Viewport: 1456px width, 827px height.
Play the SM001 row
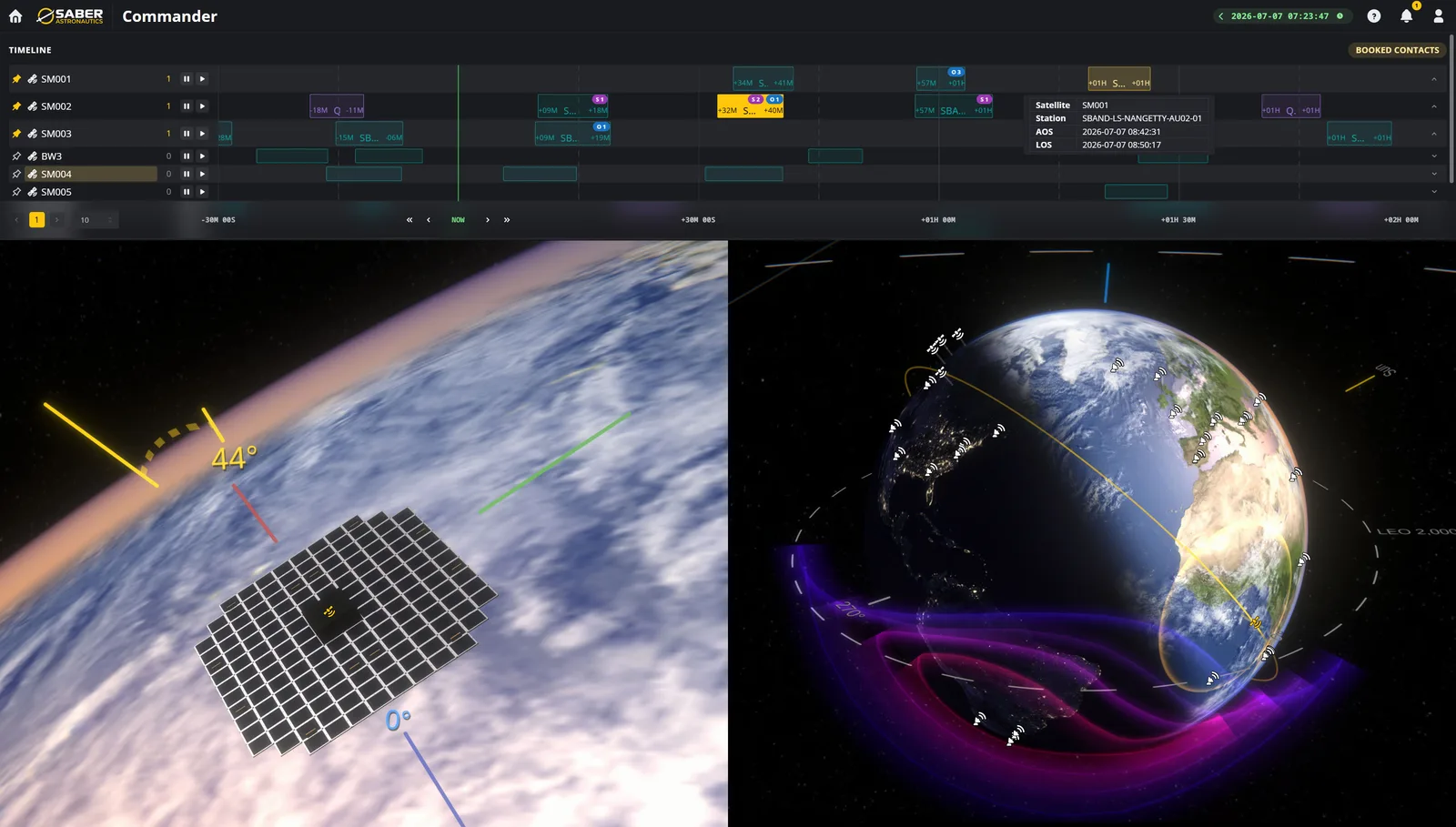pos(202,79)
